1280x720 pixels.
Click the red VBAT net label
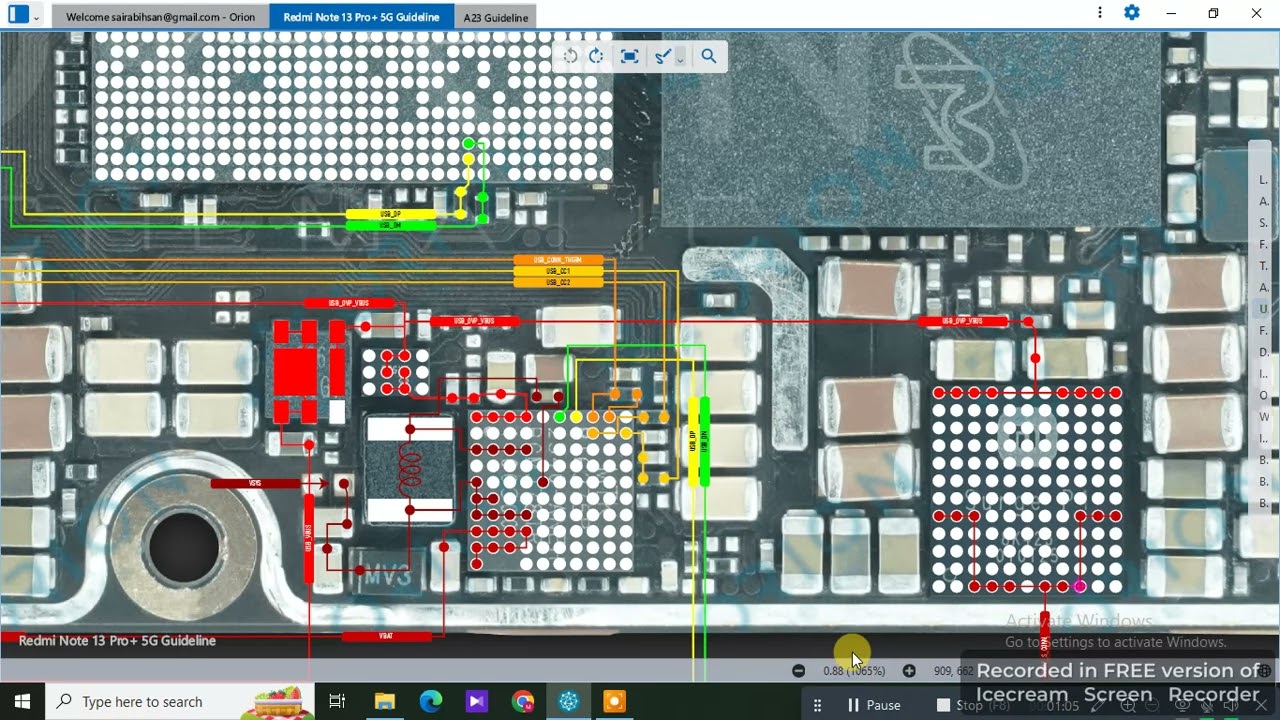387,636
